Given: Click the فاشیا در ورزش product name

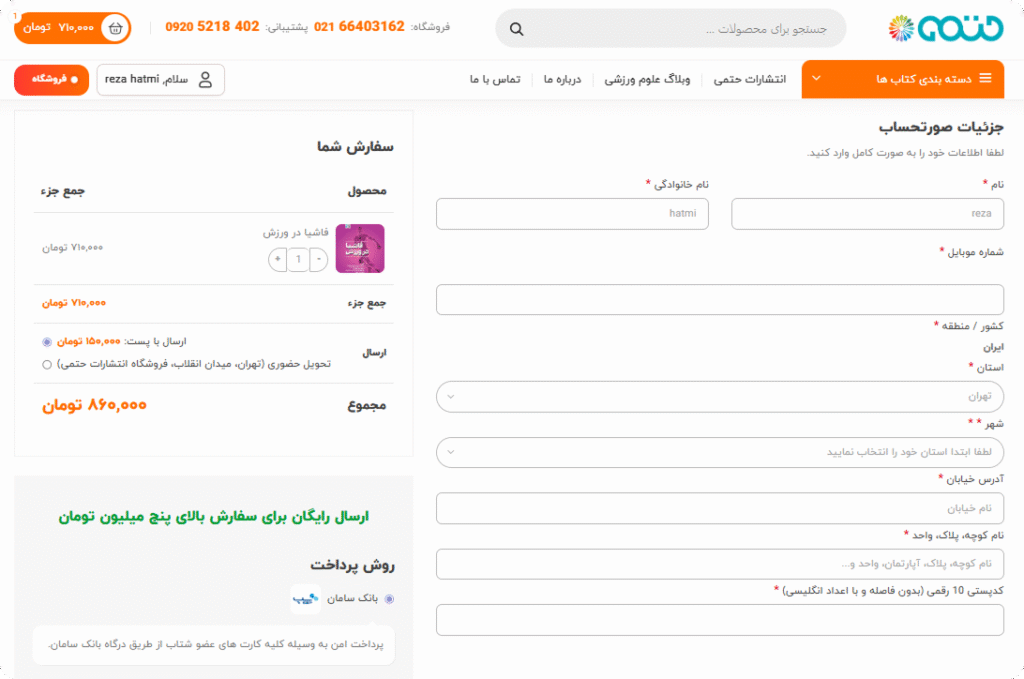Looking at the screenshot, I should point(296,232).
